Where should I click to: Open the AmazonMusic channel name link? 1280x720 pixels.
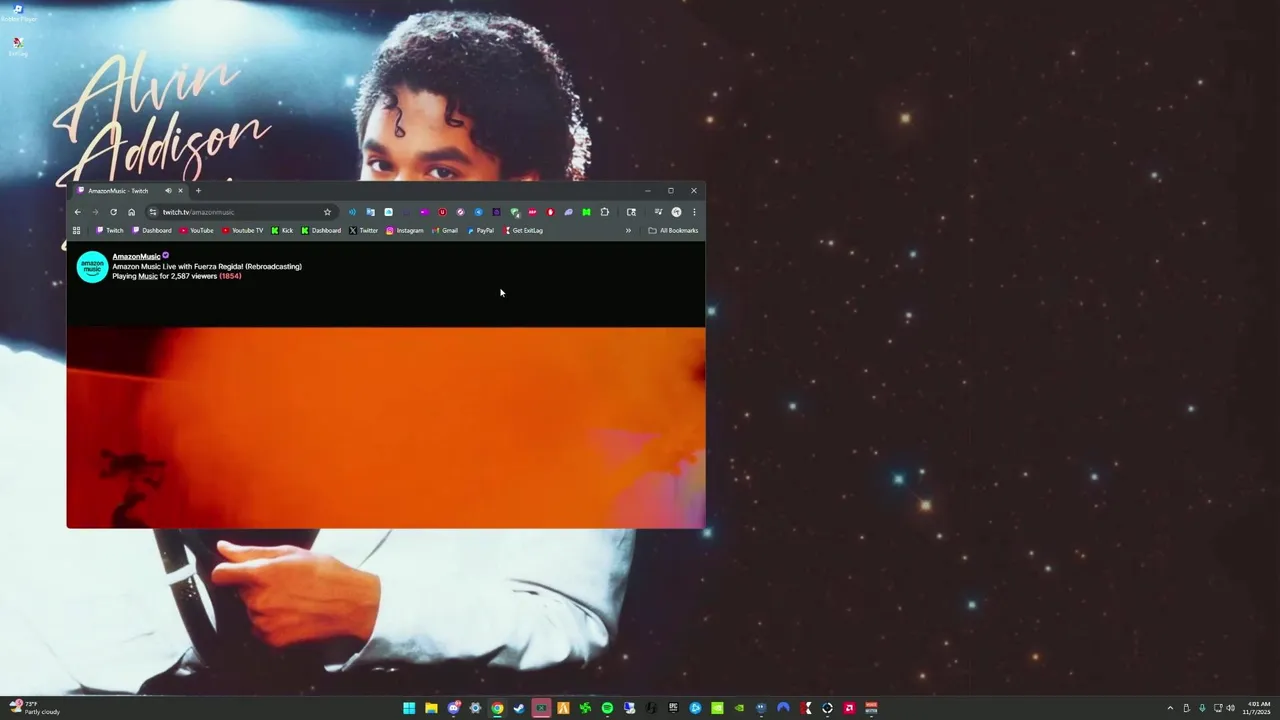coord(136,256)
